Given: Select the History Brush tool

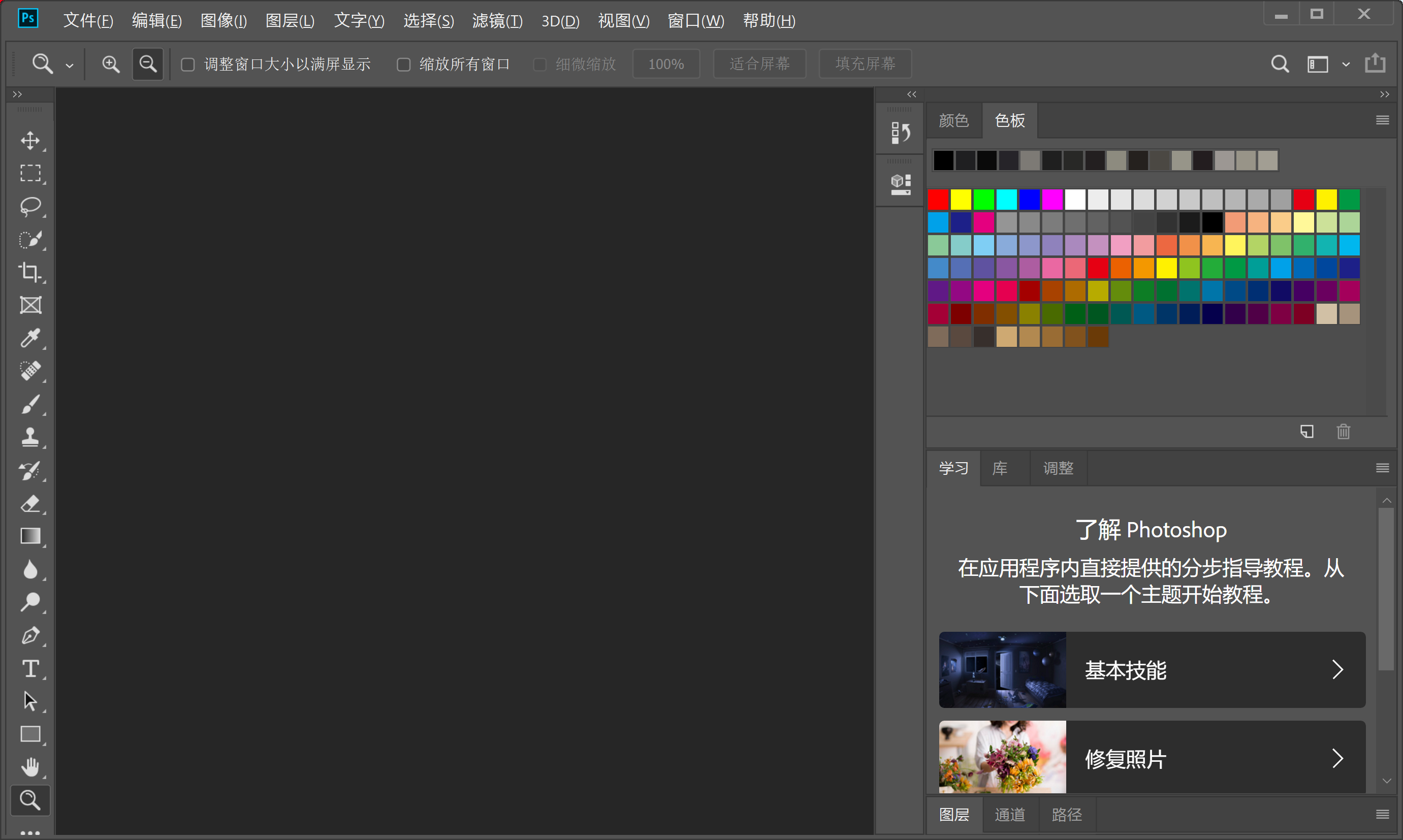Looking at the screenshot, I should pos(30,470).
